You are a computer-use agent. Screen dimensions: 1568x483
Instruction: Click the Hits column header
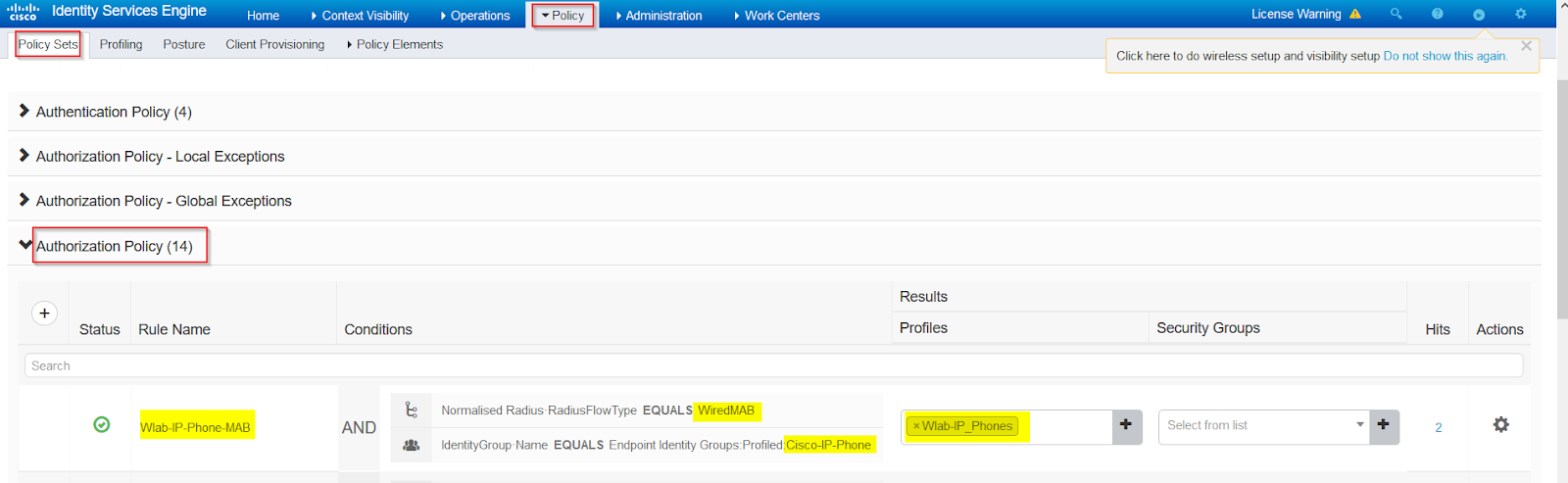click(1438, 329)
